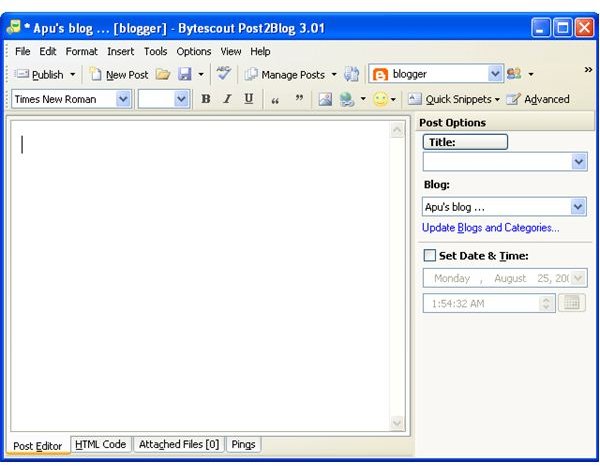Click the Publish toolbar button
Image resolution: width=600 pixels, height=466 pixels.
pos(38,74)
